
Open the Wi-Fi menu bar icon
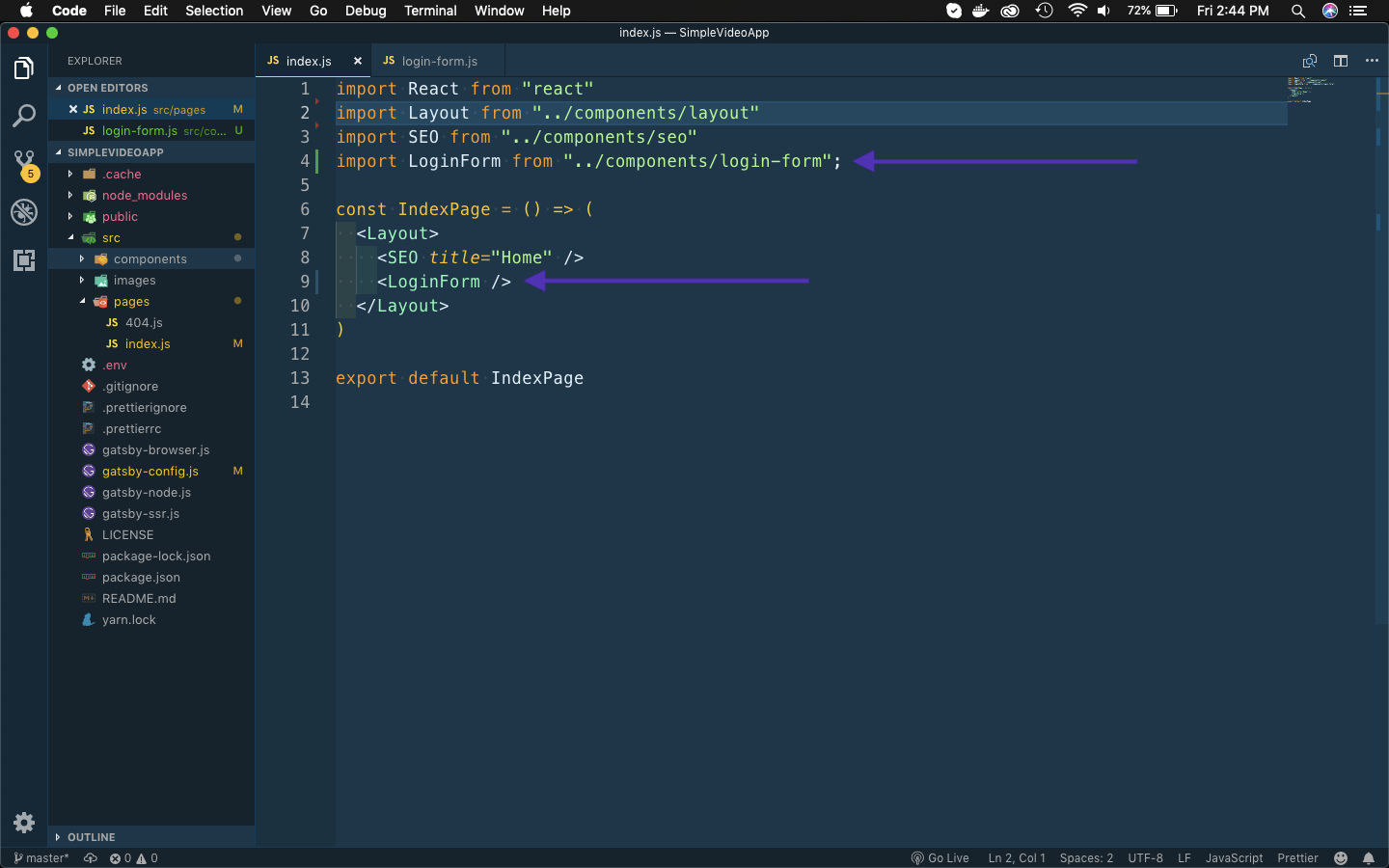(x=1076, y=11)
